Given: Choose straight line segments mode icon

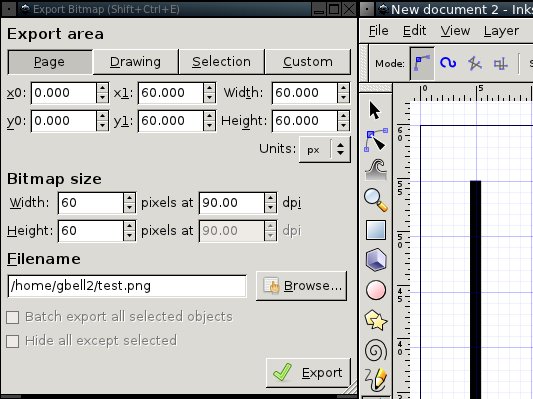Looking at the screenshot, I should pyautogui.click(x=475, y=63).
